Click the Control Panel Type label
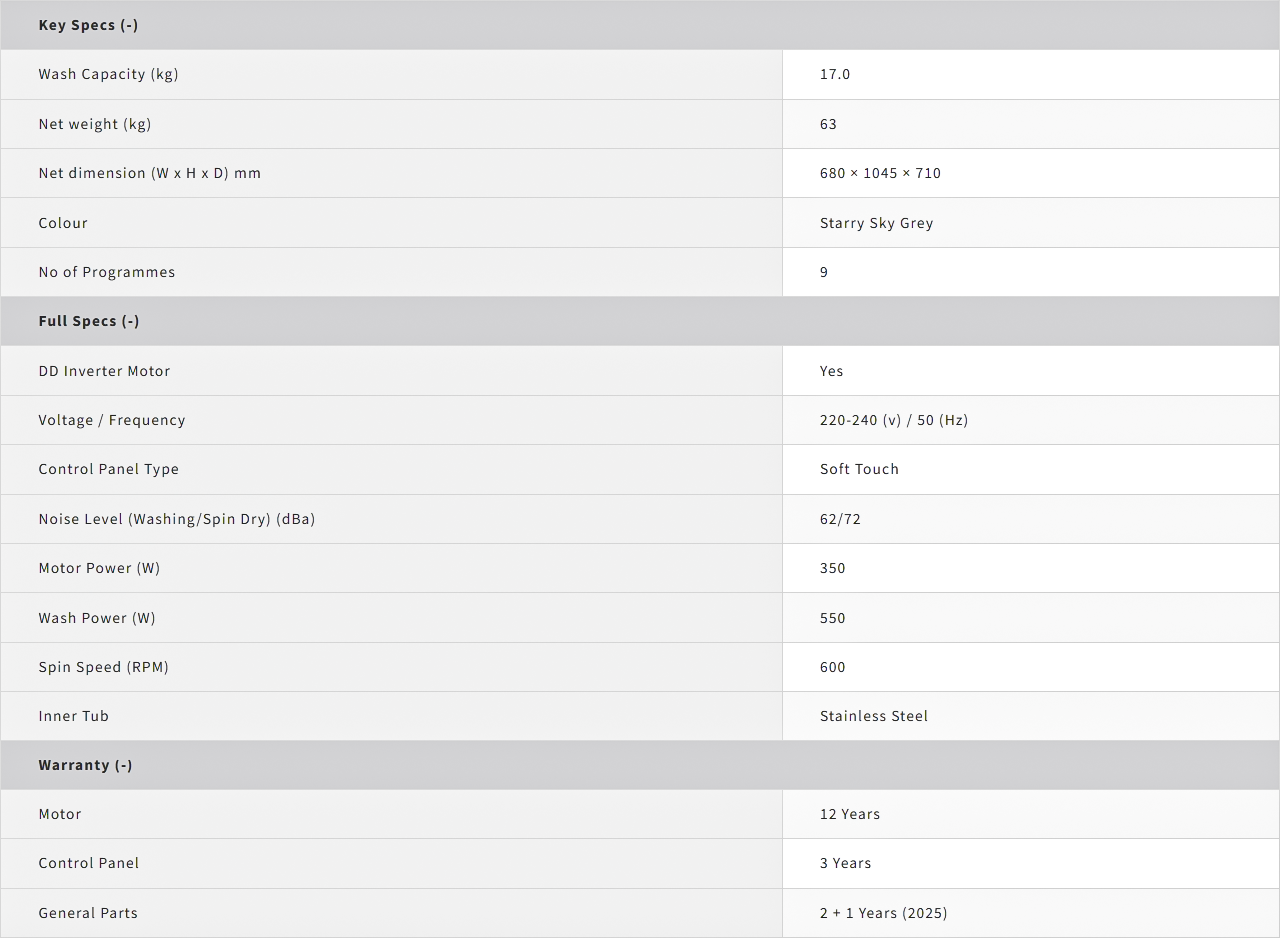This screenshot has height=938, width=1280. point(109,469)
